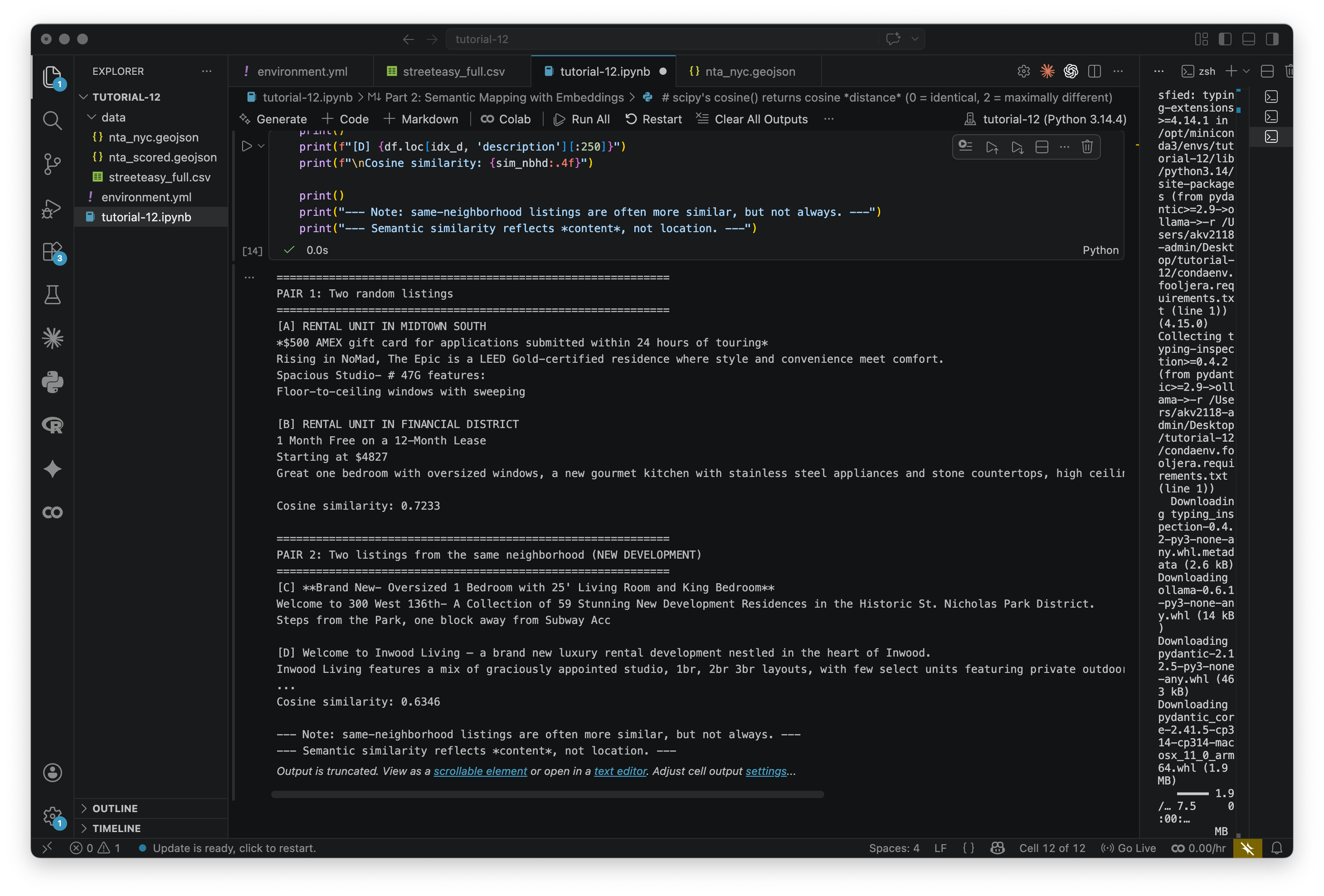Toggle the primary side bar
Image resolution: width=1324 pixels, height=896 pixels.
click(x=1225, y=39)
